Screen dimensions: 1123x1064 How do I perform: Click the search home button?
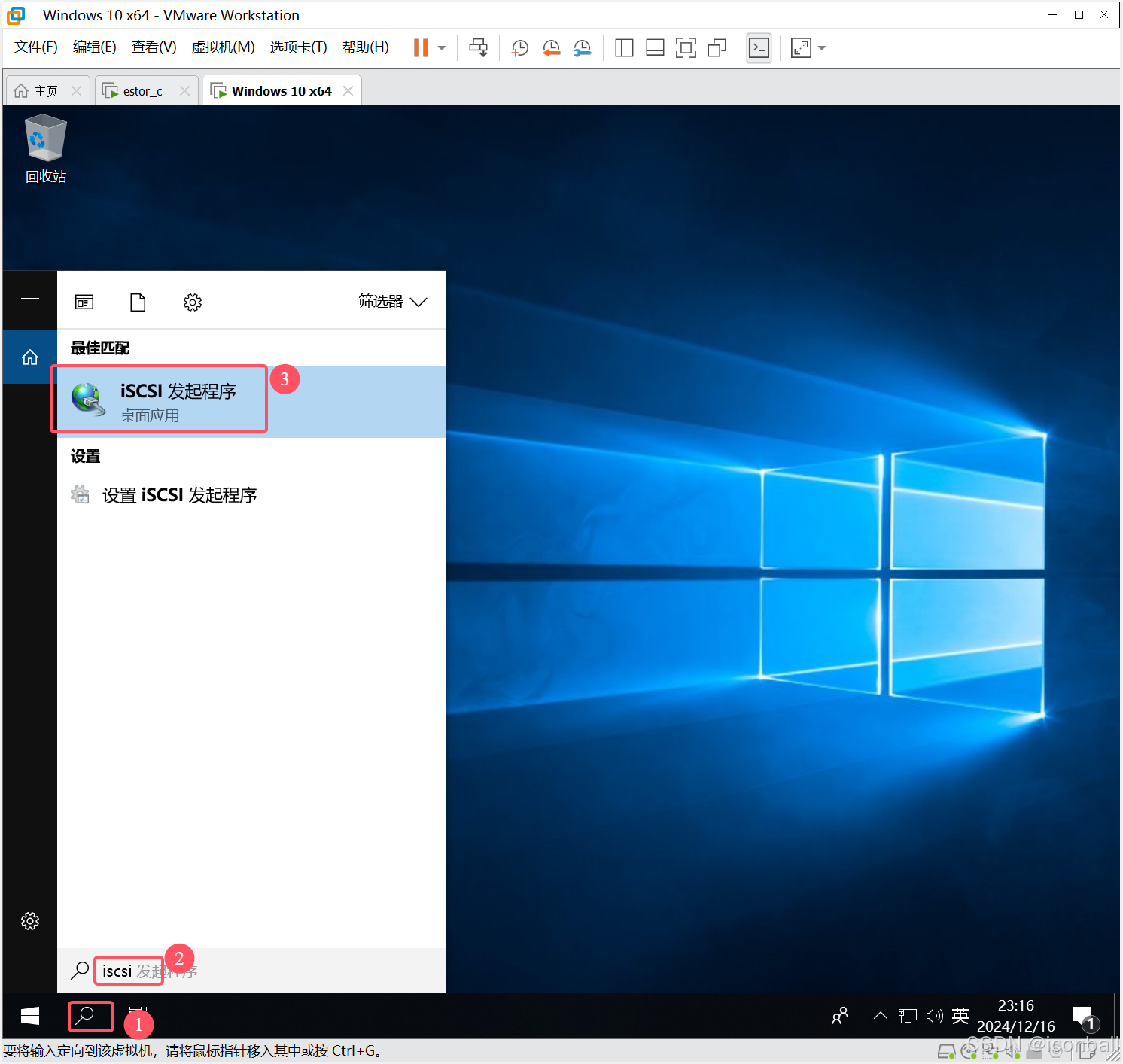30,357
